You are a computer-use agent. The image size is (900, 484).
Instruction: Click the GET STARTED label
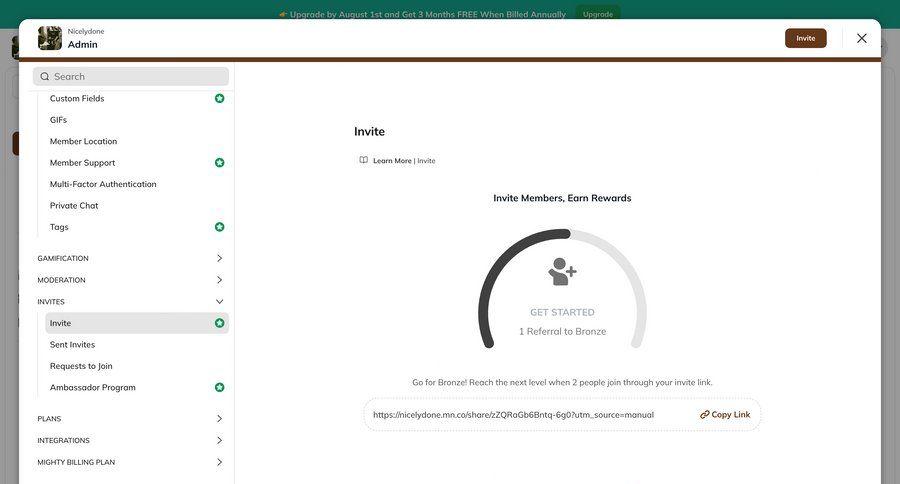[562, 312]
